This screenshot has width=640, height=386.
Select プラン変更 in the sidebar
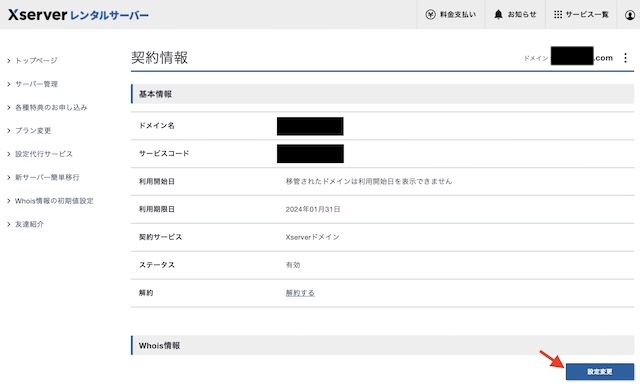click(x=33, y=131)
